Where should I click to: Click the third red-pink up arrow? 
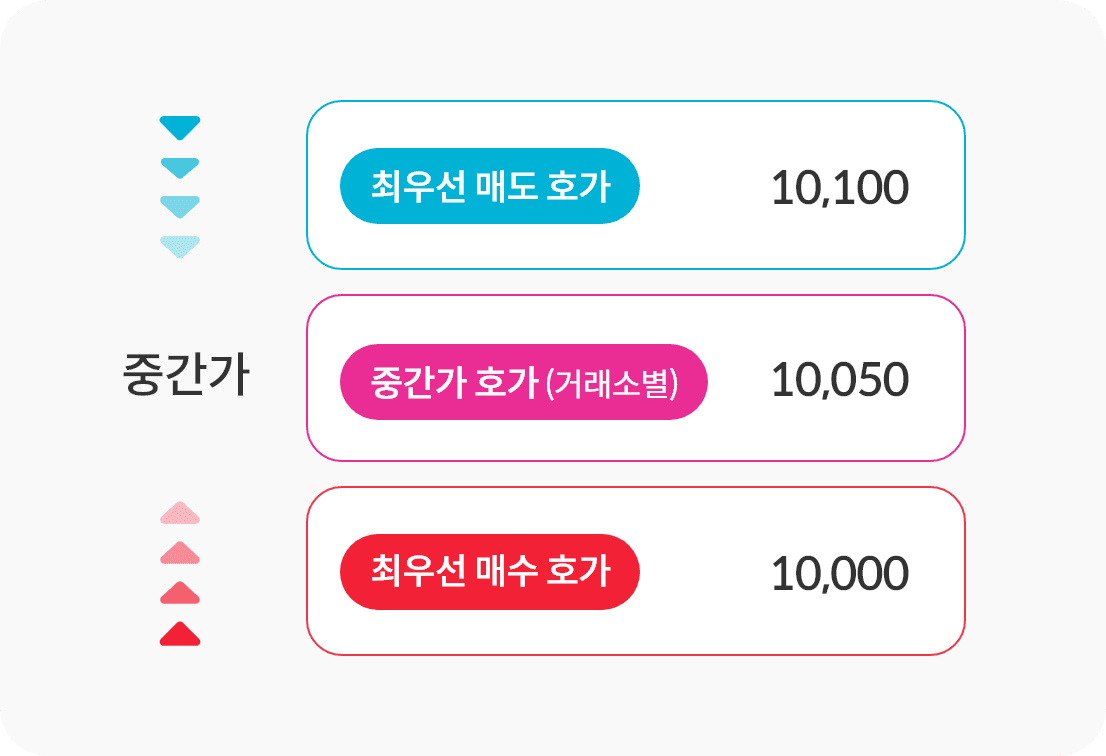coord(180,593)
